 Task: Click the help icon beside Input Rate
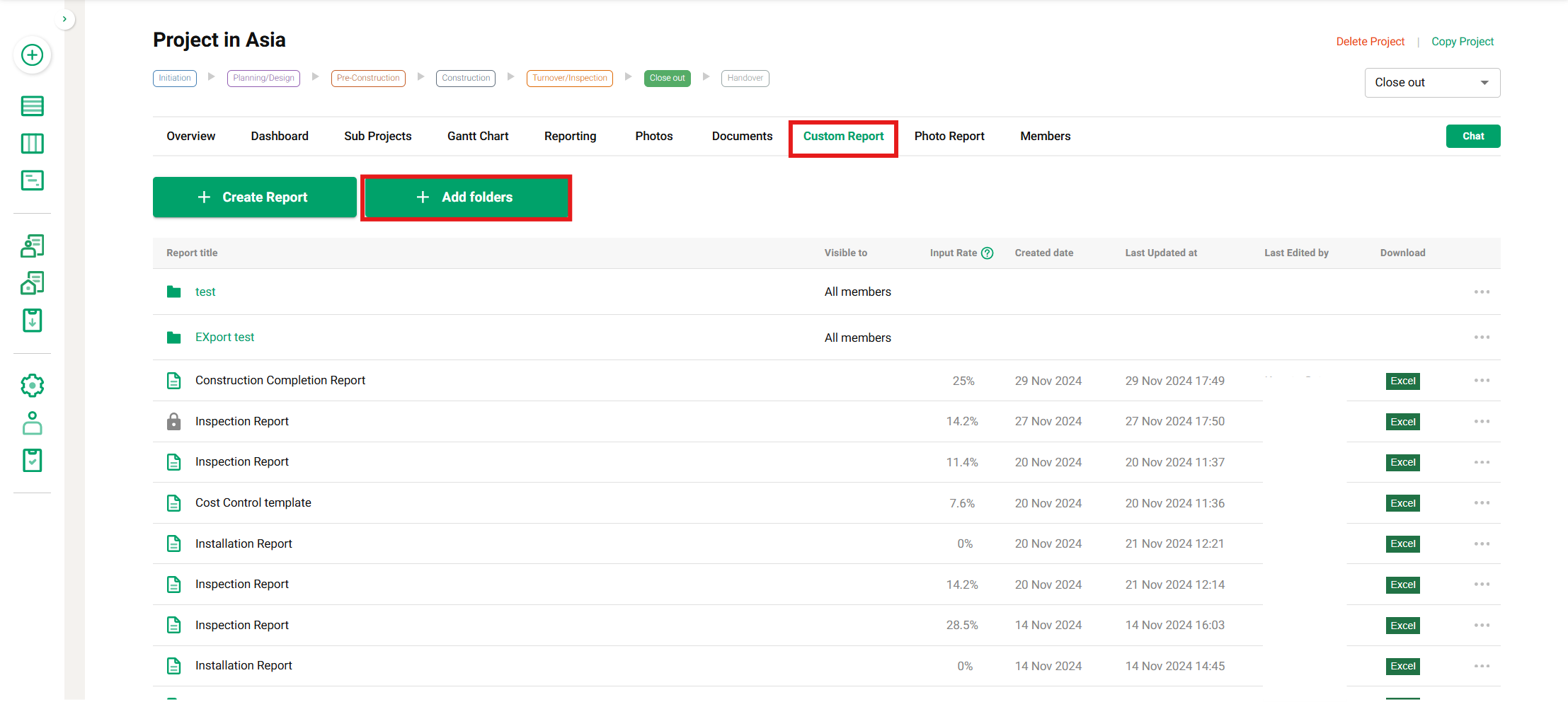988,253
